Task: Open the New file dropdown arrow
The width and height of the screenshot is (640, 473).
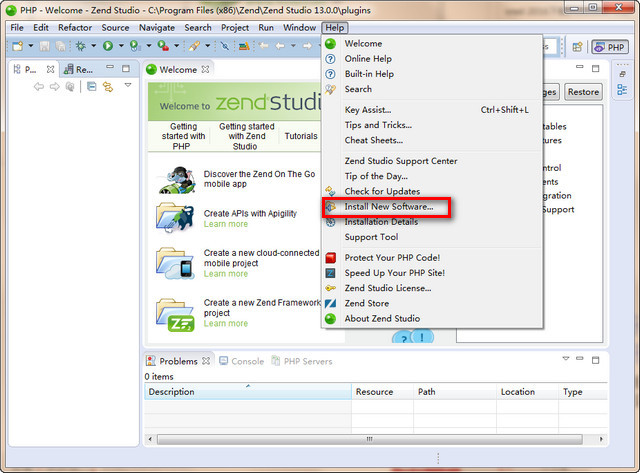Action: click(31, 46)
